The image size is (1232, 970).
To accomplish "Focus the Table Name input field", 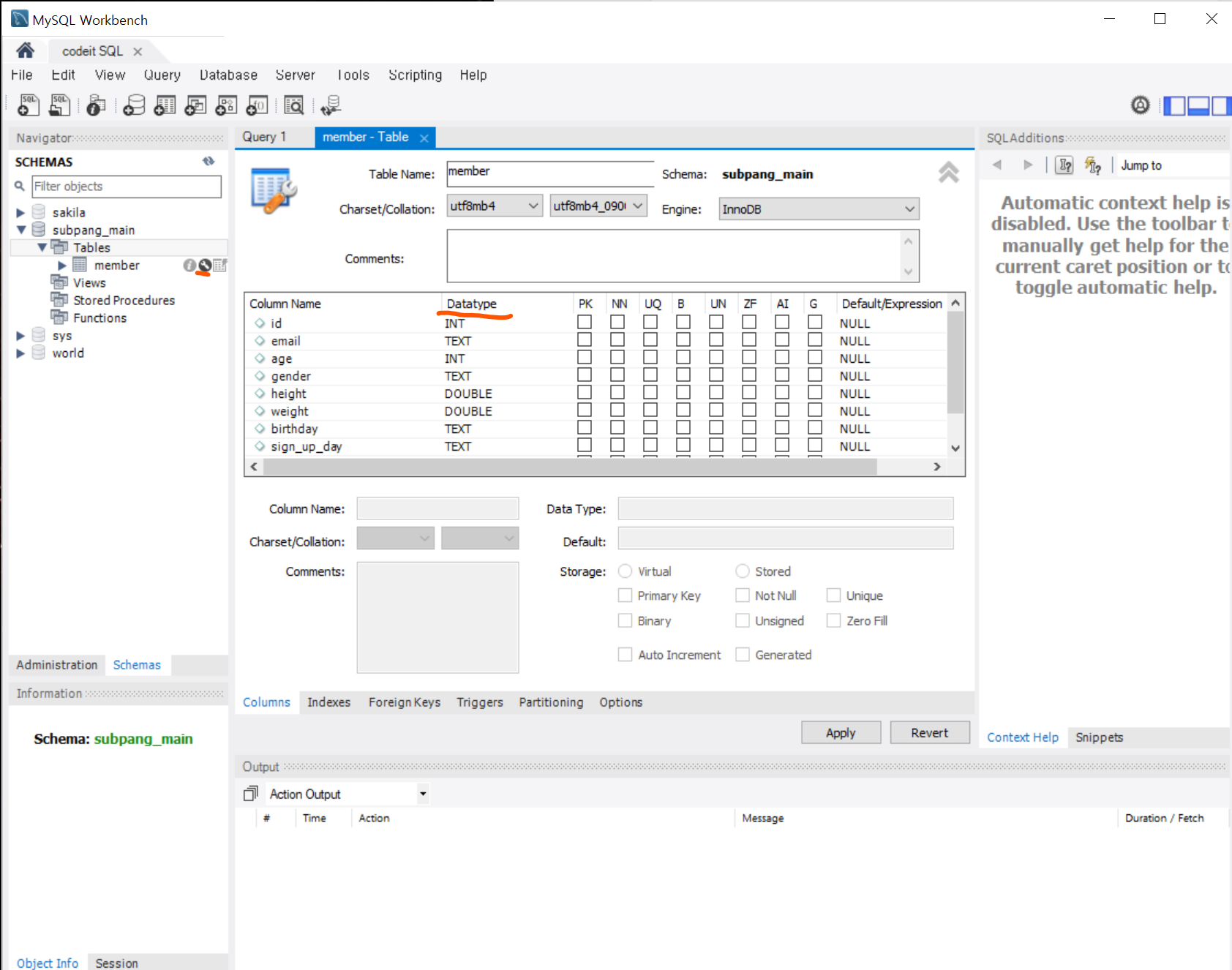I will coord(550,173).
